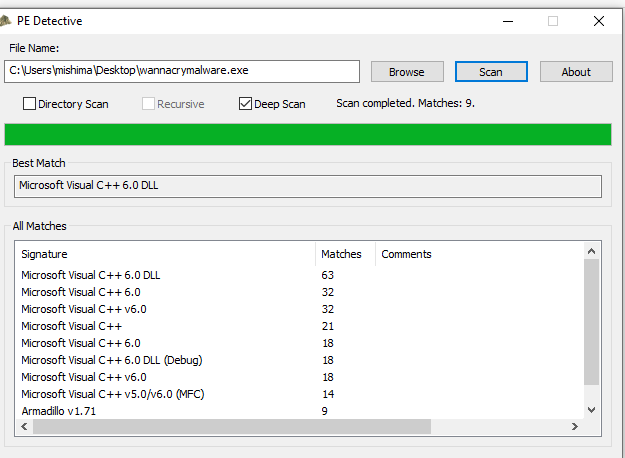Image resolution: width=625 pixels, height=458 pixels.
Task: Select the Microsoft Visual C++ 6.0 DLL (Debug) row
Action: click(299, 360)
